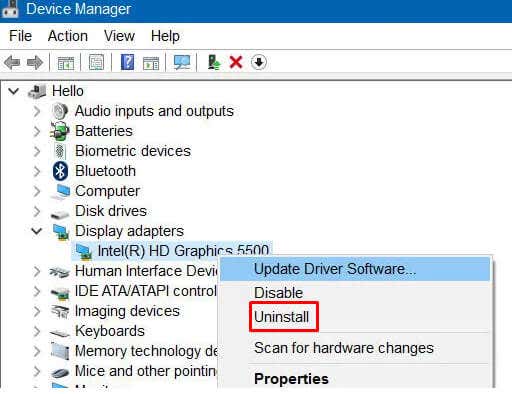Select the Keyboards tree item
Screen dimensions: 512x394
click(x=110, y=331)
